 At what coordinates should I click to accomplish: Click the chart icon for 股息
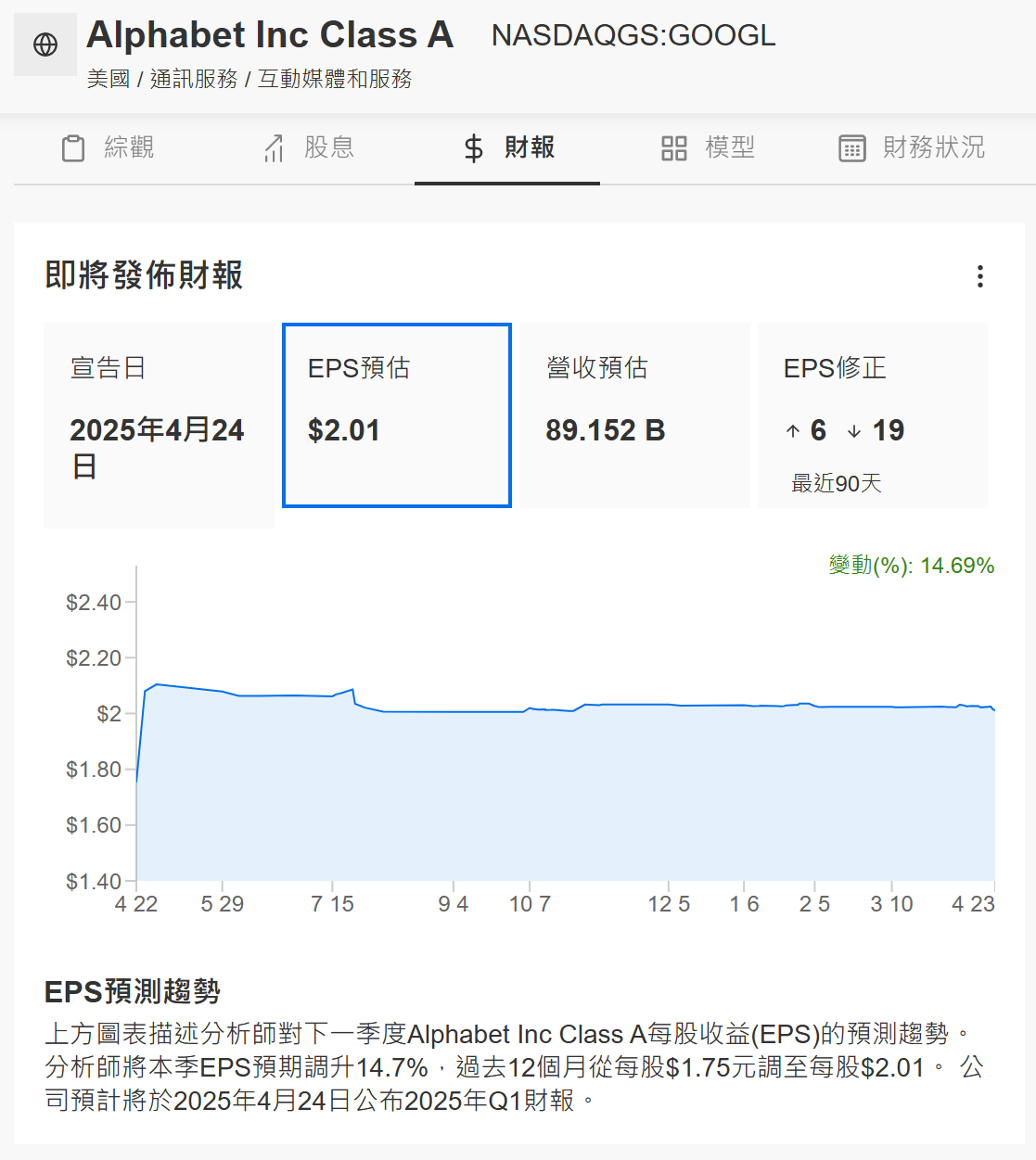pos(274,148)
